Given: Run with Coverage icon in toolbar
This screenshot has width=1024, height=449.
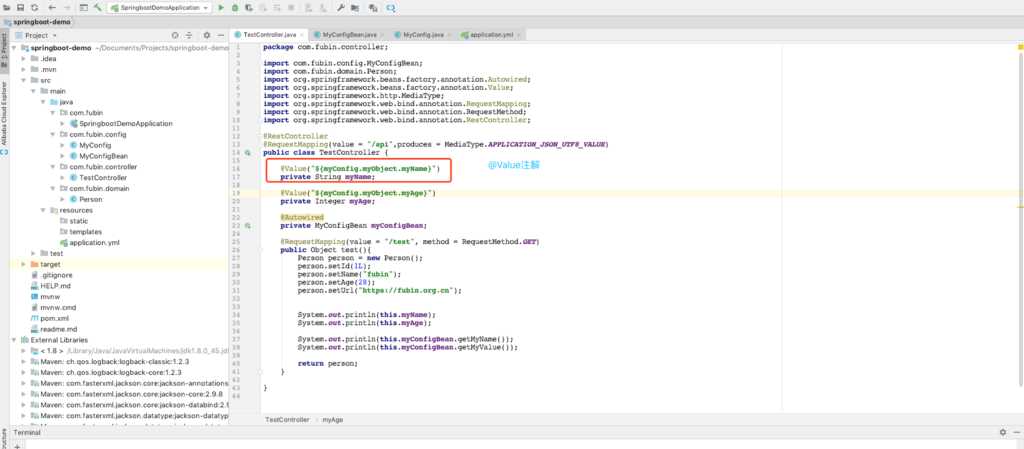Looking at the screenshot, I should tap(249, 8).
